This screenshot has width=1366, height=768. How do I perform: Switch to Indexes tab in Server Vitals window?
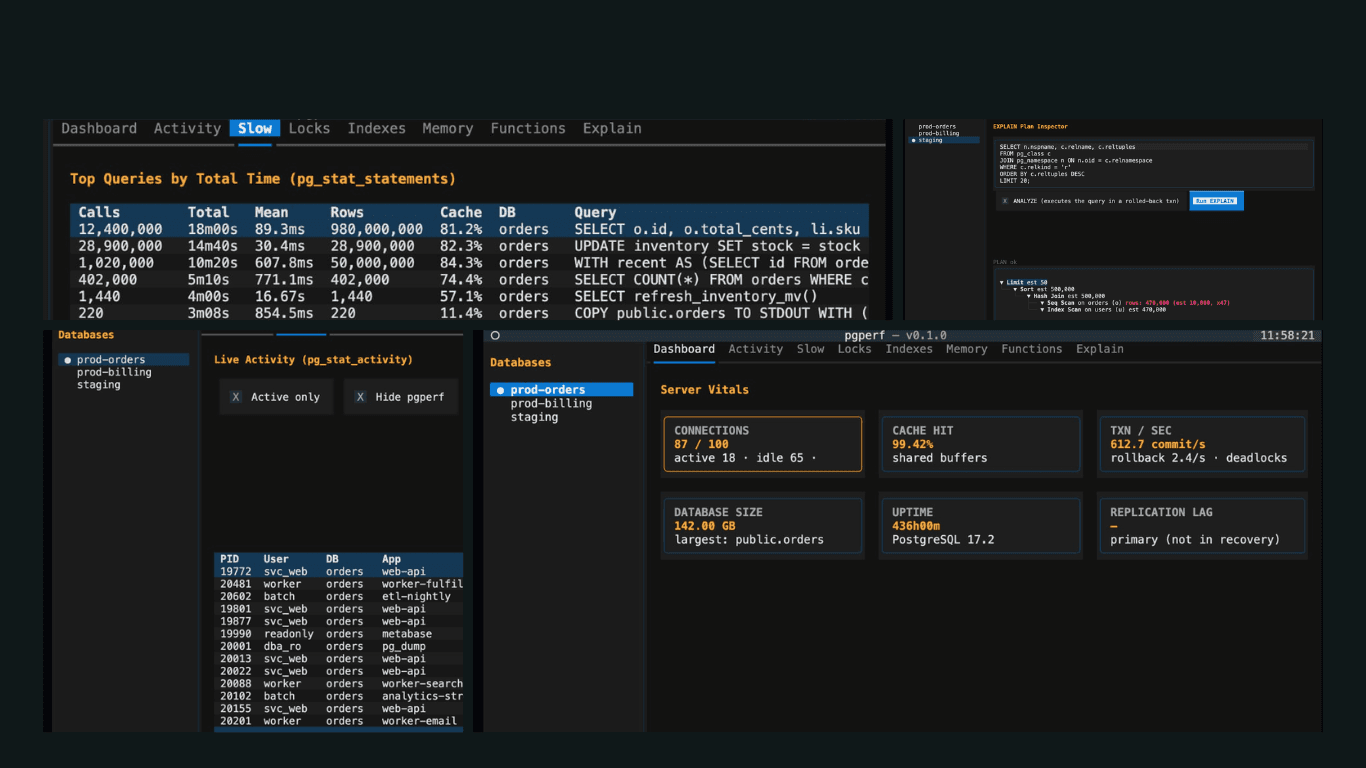click(909, 349)
